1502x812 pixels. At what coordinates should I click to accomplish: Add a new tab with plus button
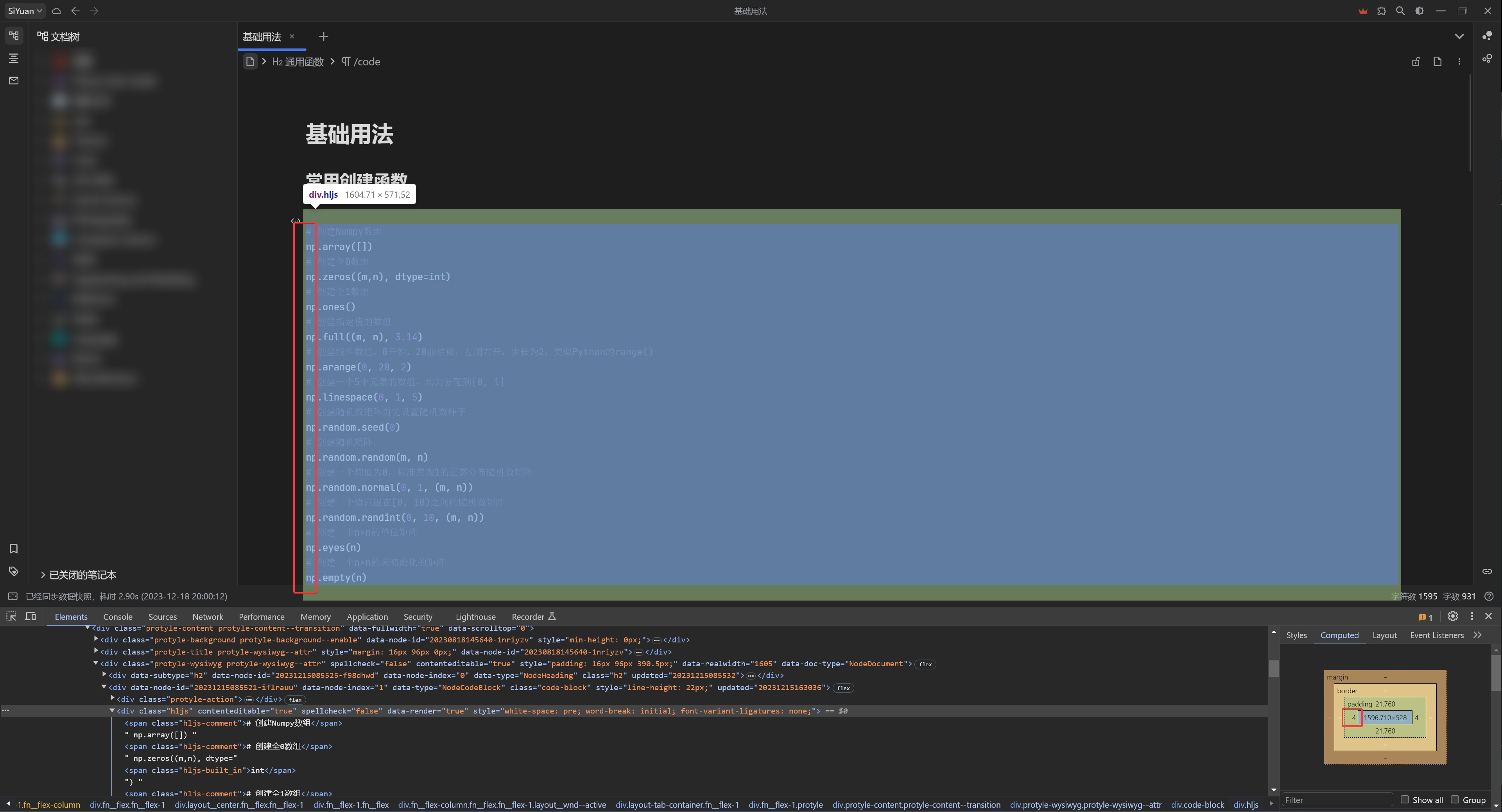pyautogui.click(x=324, y=37)
